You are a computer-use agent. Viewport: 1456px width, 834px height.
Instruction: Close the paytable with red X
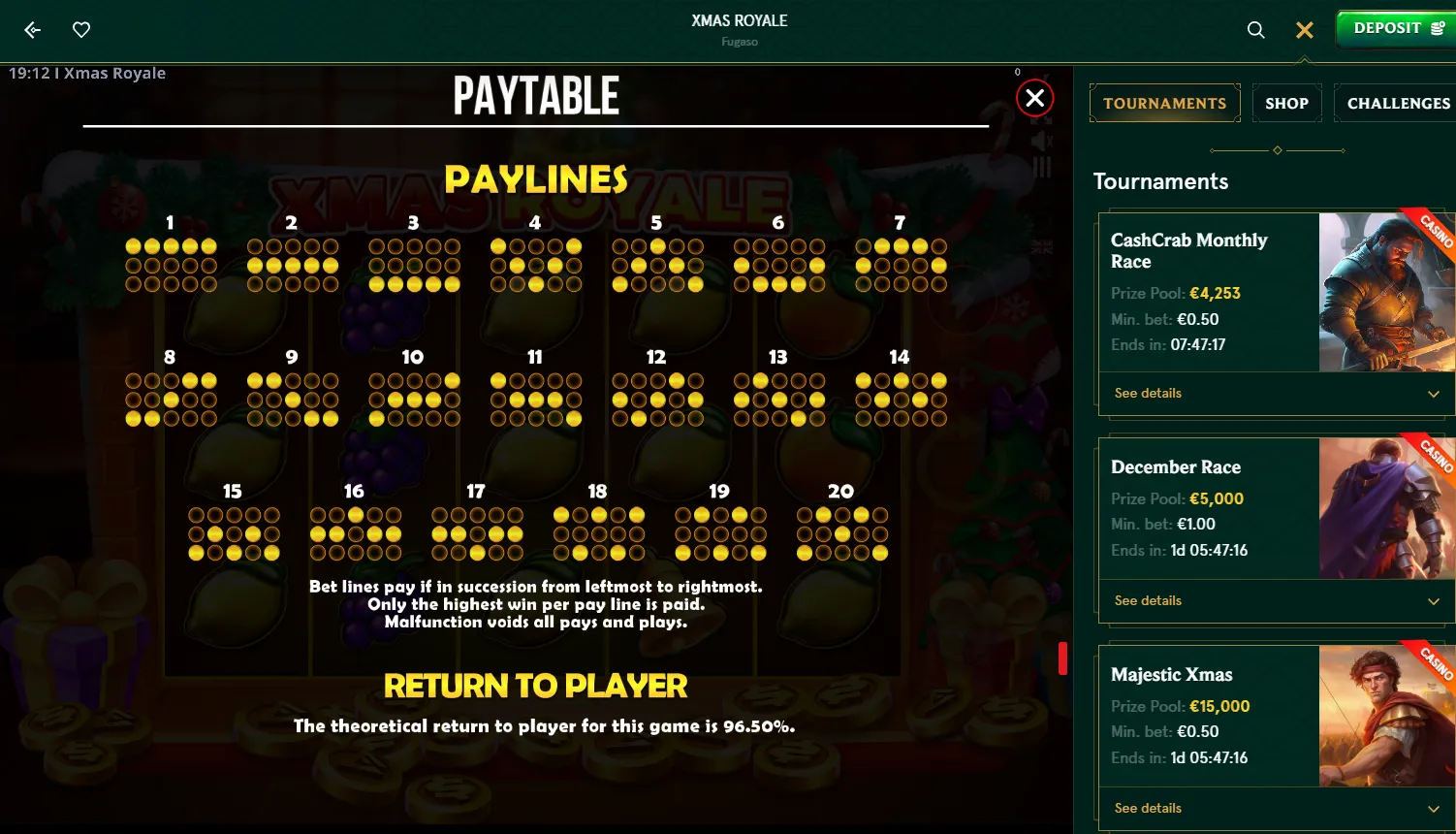point(1035,98)
